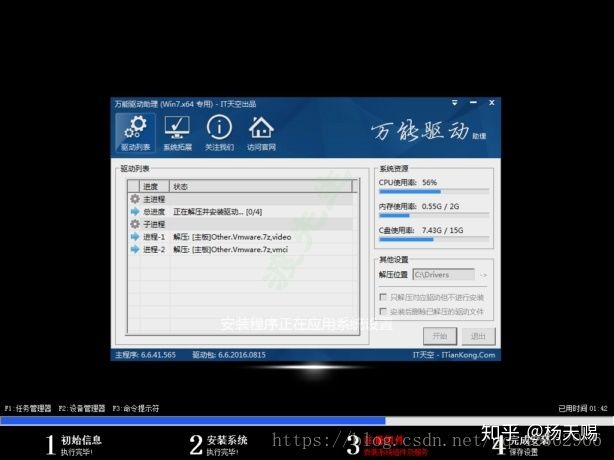
Task: Click the 进度 column header
Action: click(154, 187)
